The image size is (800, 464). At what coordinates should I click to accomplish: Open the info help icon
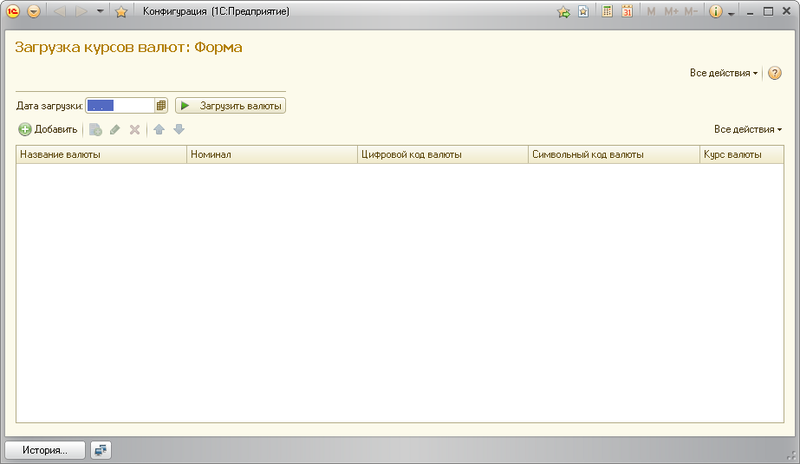pos(716,11)
